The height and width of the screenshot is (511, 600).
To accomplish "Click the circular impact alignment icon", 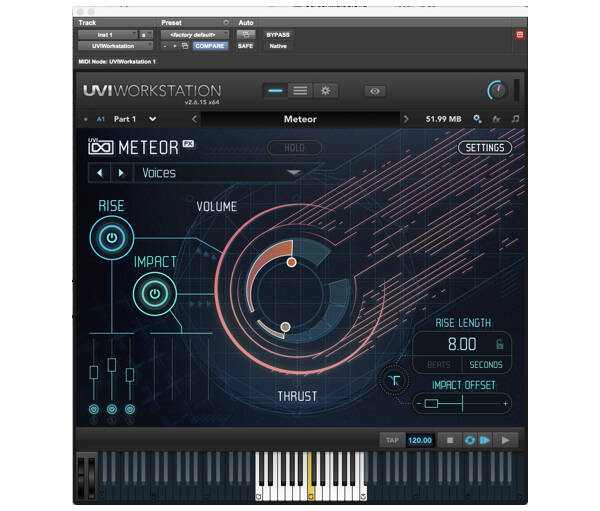I will coord(394,380).
